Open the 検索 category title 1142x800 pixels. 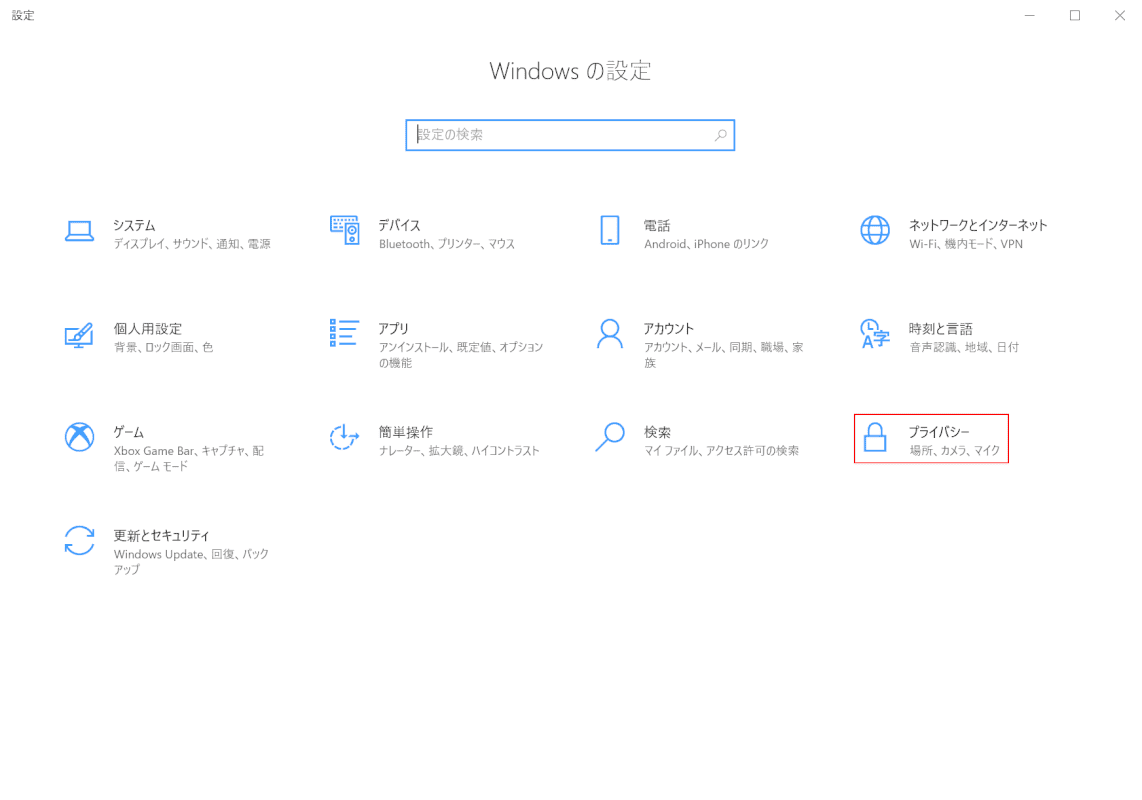tap(657, 432)
